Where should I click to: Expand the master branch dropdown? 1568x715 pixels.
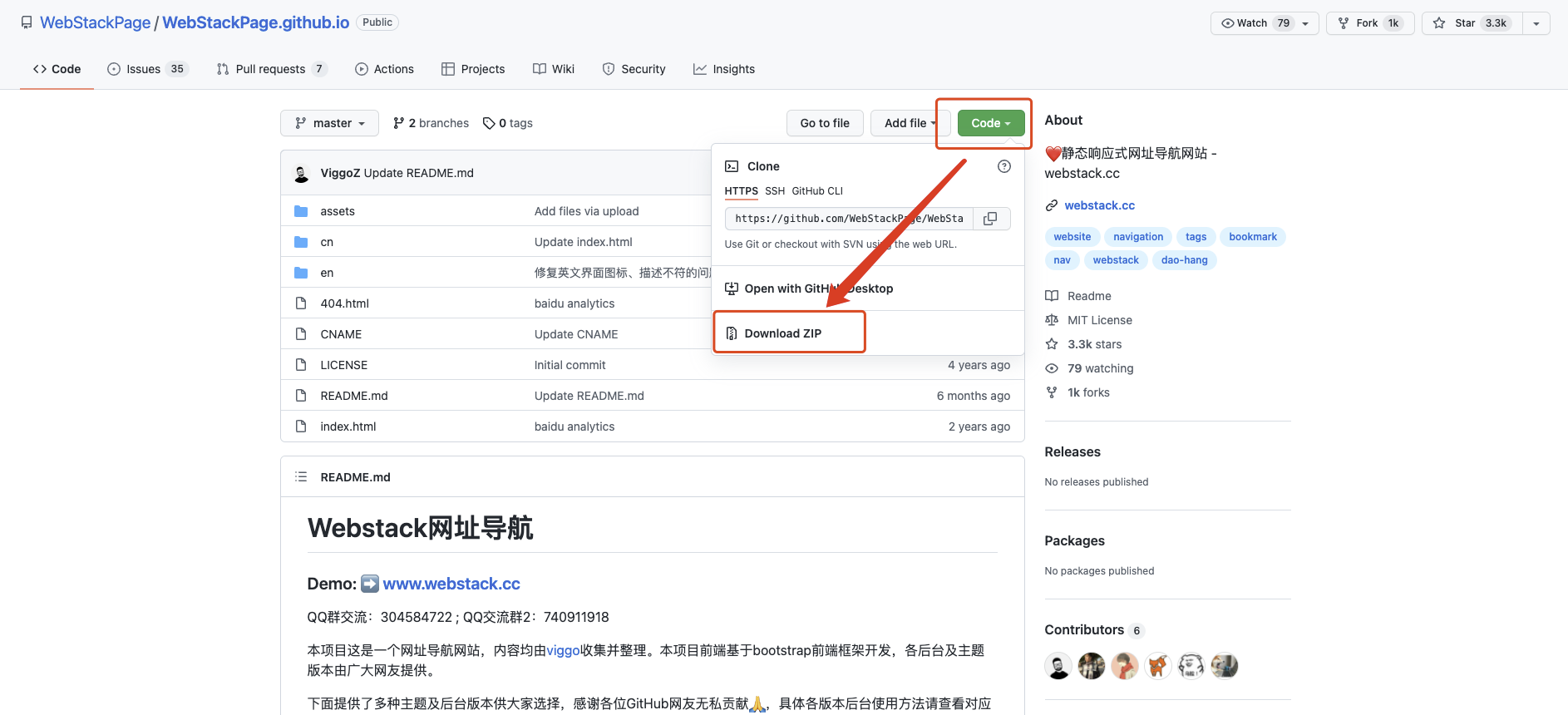click(330, 123)
